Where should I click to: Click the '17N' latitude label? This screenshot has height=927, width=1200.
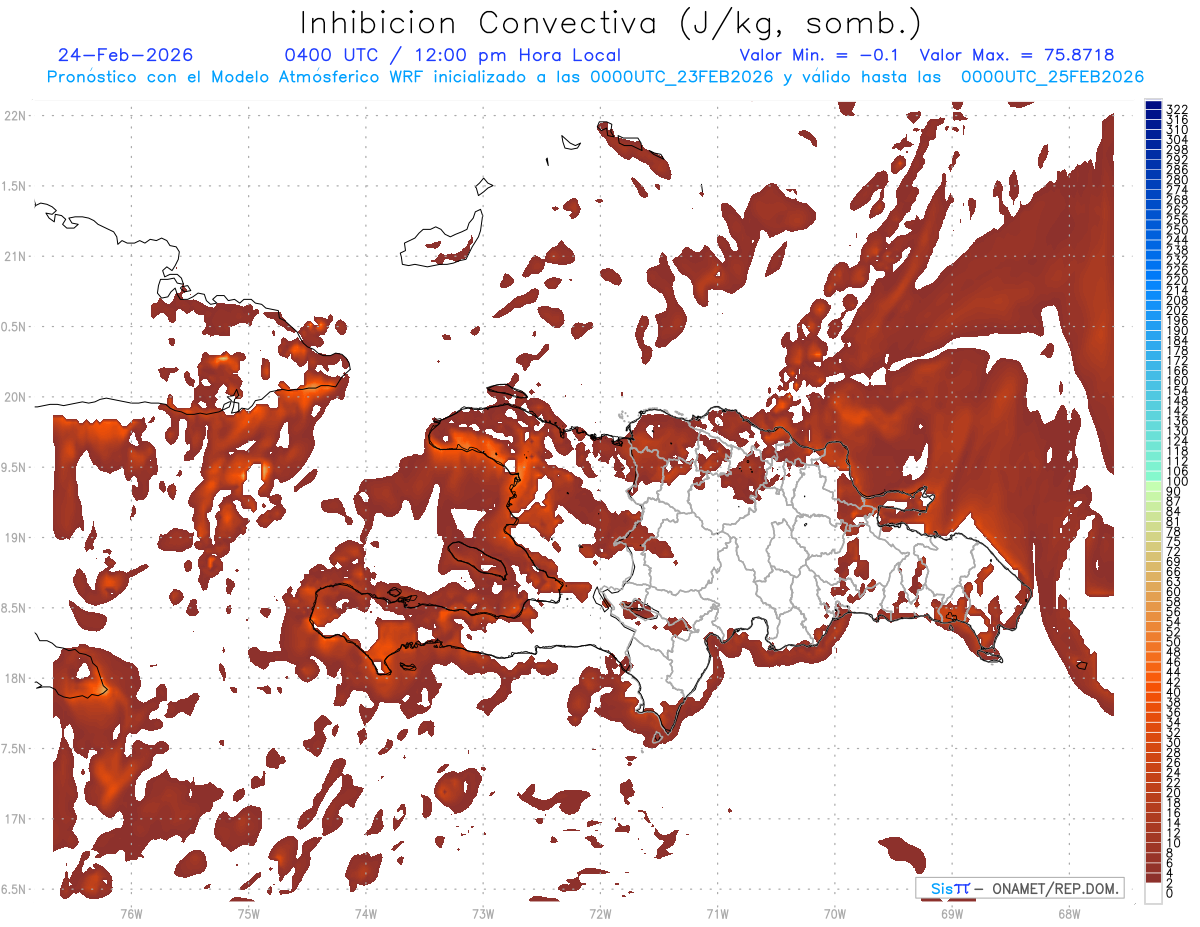click(x=14, y=819)
